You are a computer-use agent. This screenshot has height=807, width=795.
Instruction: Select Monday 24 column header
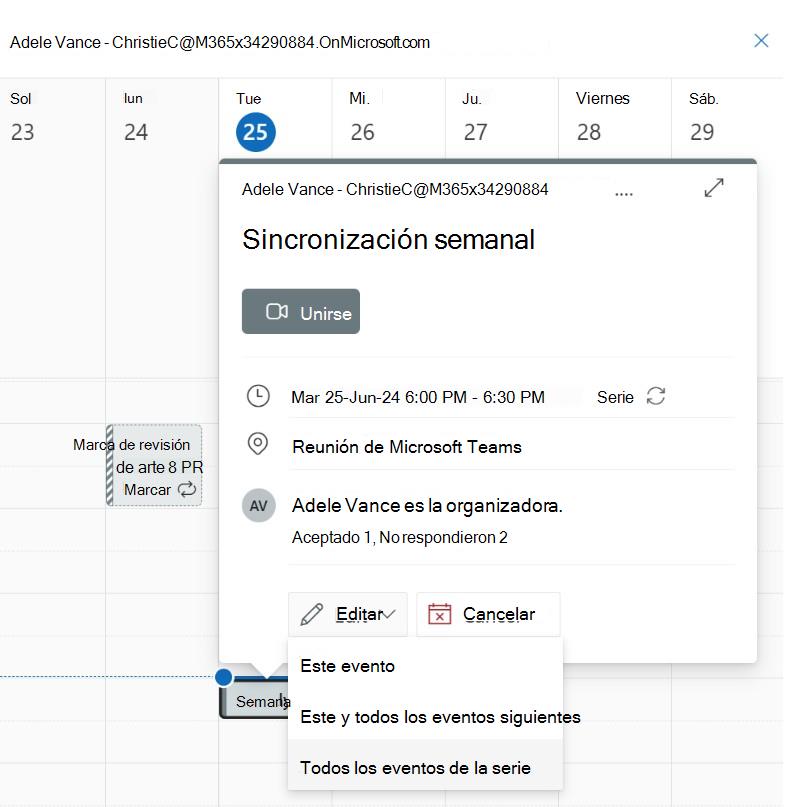tap(162, 117)
